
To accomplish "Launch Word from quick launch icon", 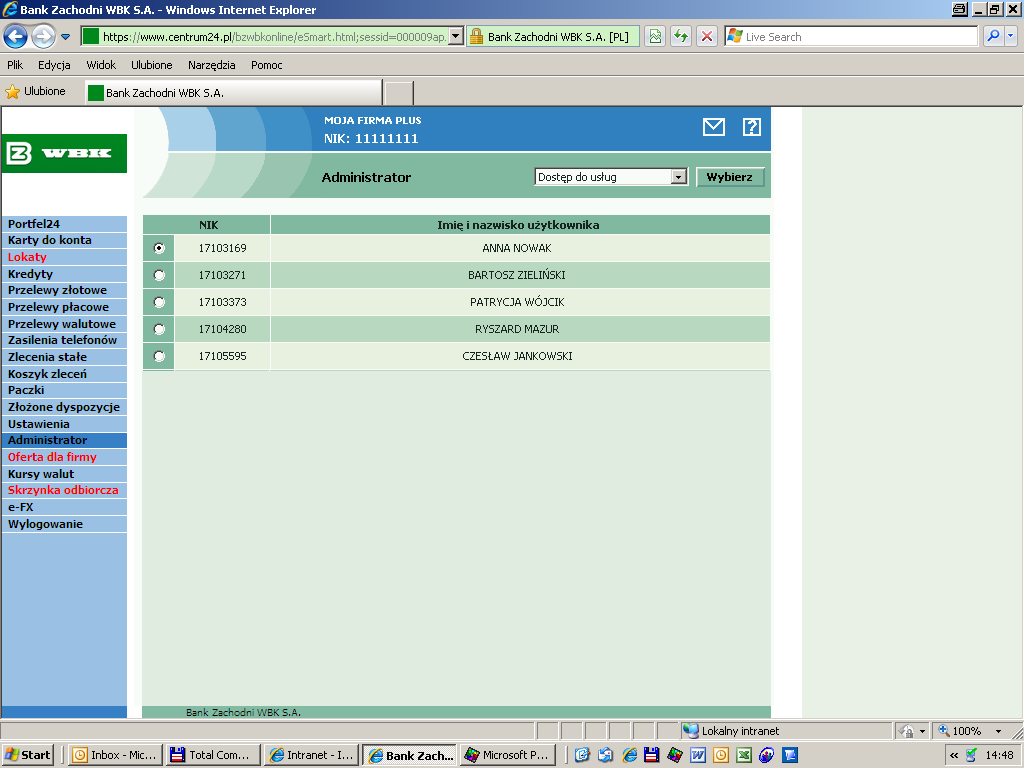I will point(697,755).
